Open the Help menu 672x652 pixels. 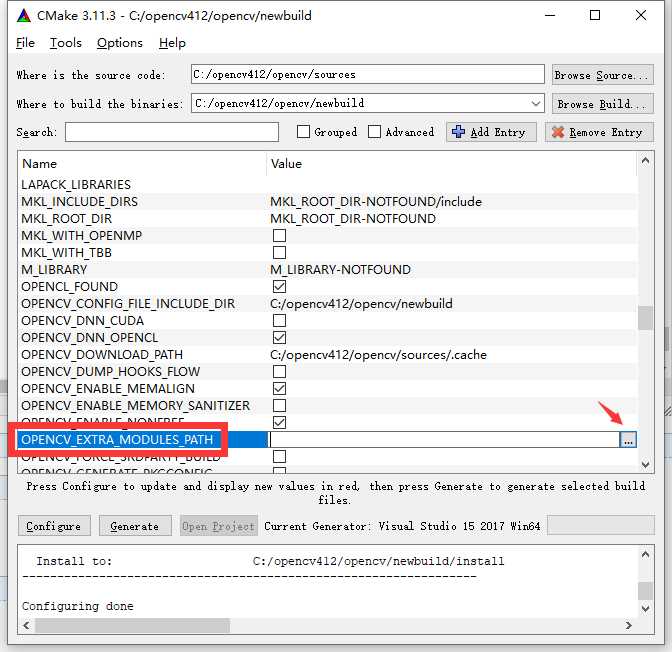tap(172, 43)
